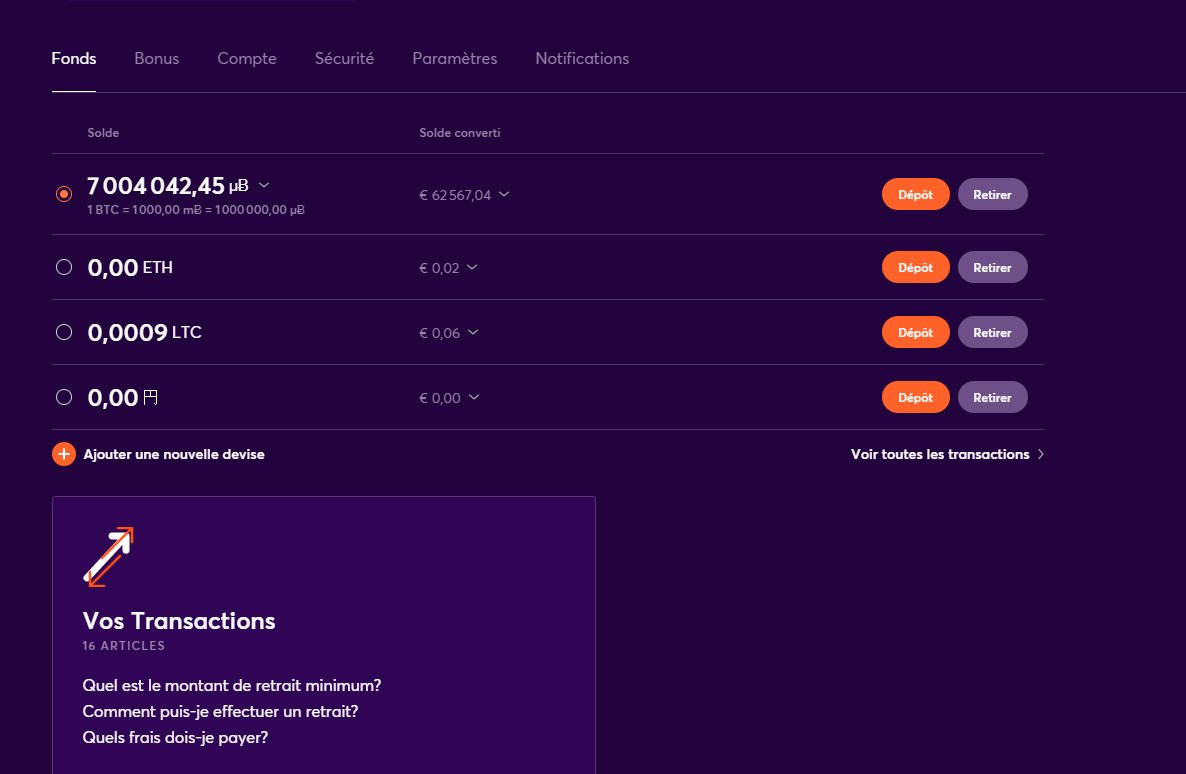1186x774 pixels.
Task: Open Quels frais dois-je payer?
Action: pyautogui.click(x=175, y=737)
